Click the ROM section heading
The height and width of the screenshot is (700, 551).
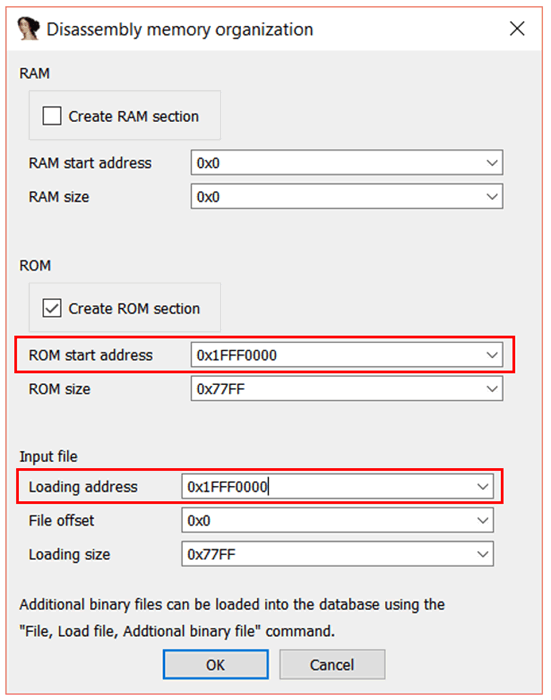click(35, 266)
